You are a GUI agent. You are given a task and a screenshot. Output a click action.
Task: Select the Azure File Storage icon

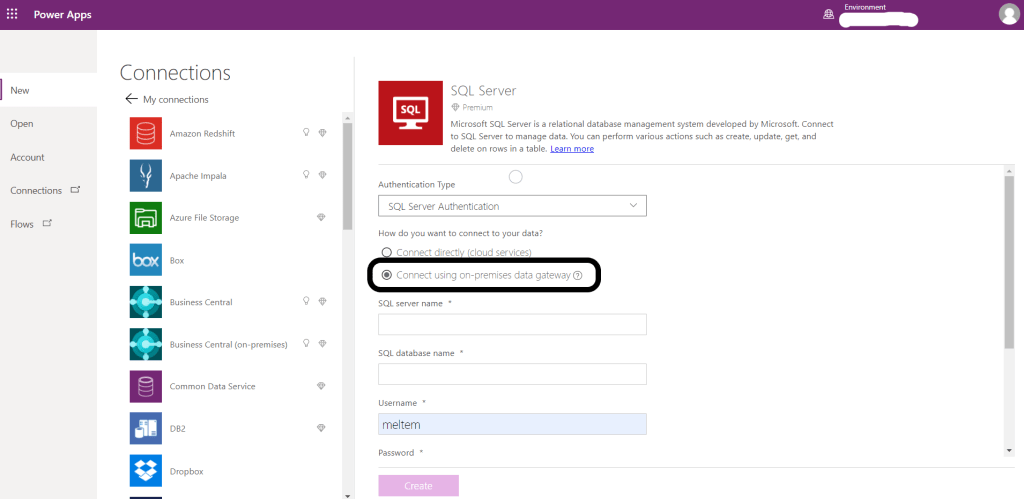click(146, 217)
